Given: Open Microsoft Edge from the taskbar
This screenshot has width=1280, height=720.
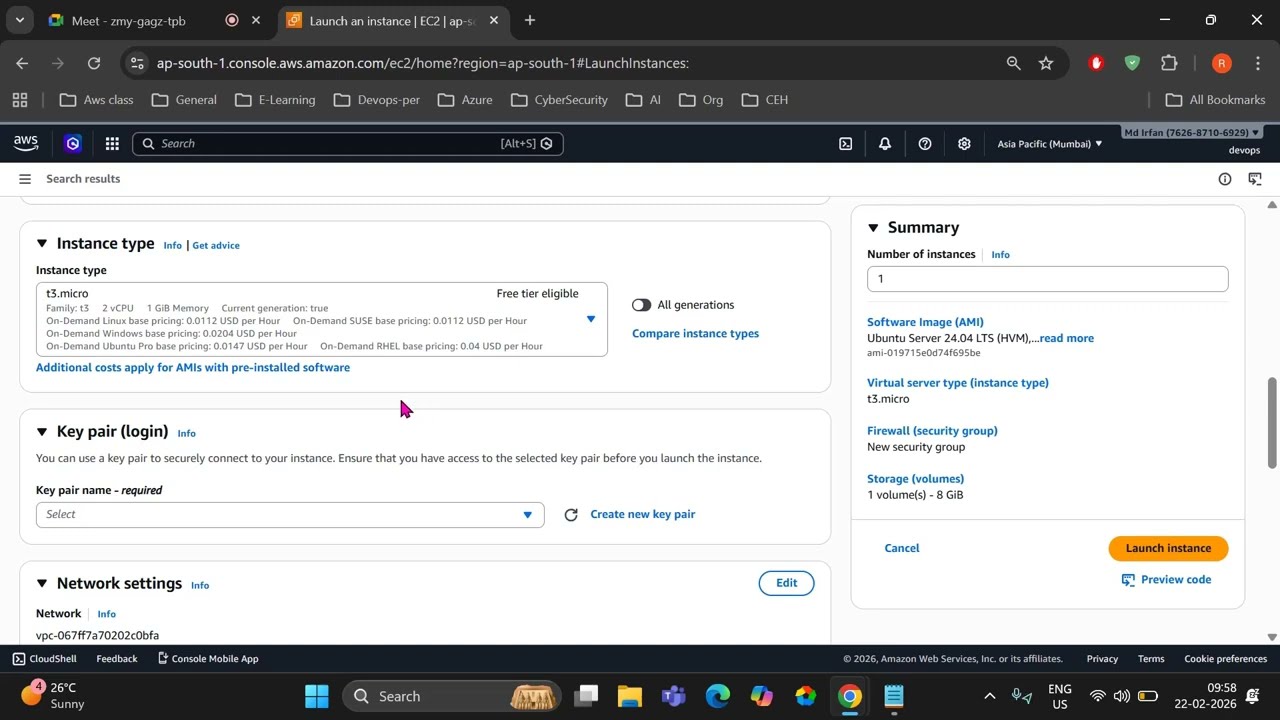Looking at the screenshot, I should click(x=717, y=696).
